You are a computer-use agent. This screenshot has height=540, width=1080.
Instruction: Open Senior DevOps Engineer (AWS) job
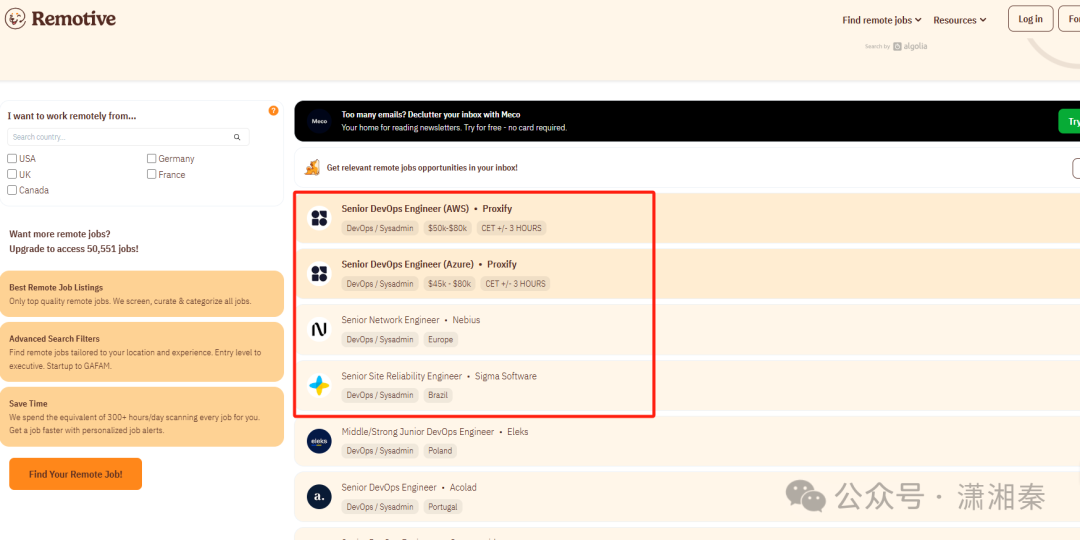(405, 209)
